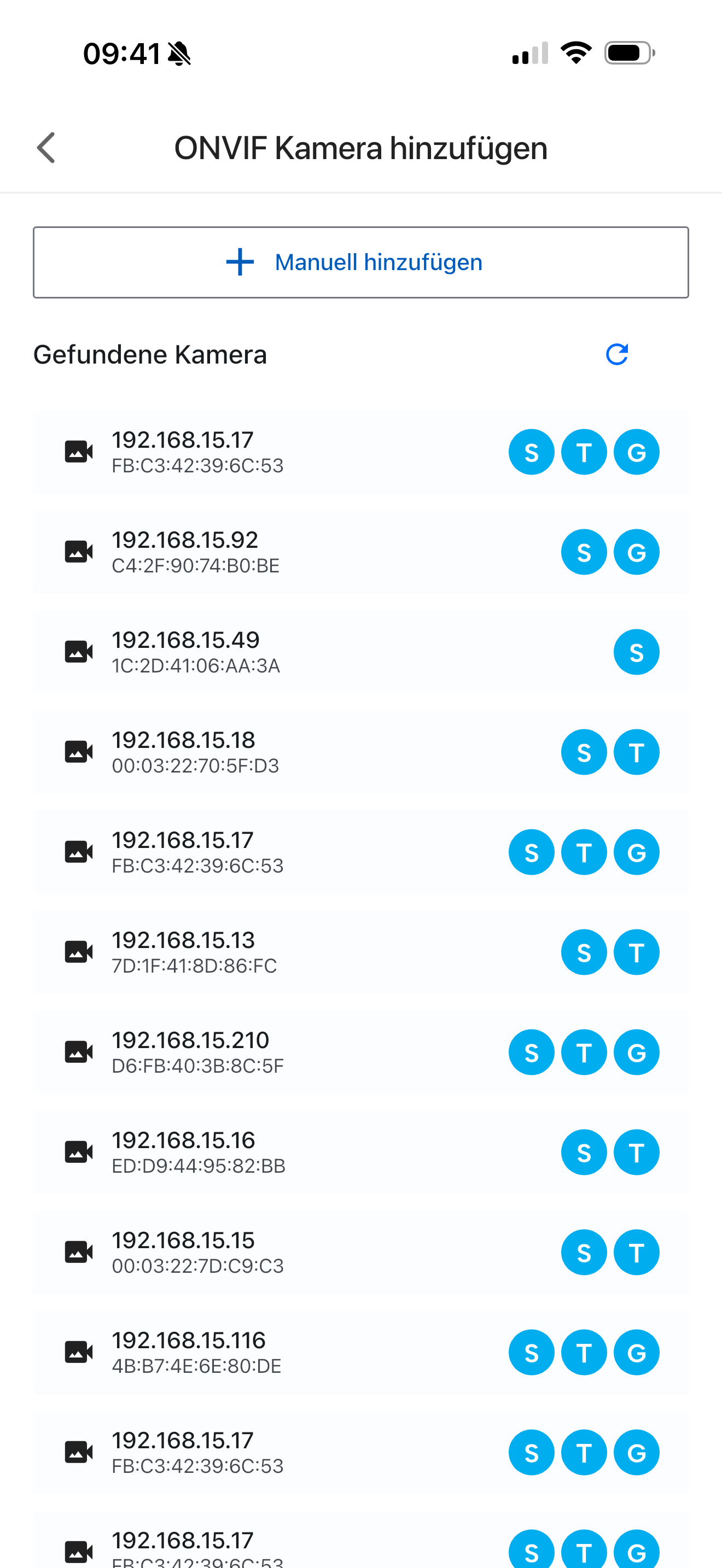Viewport: 722px width, 1568px height.
Task: Refresh the found cameras list
Action: [x=616, y=354]
